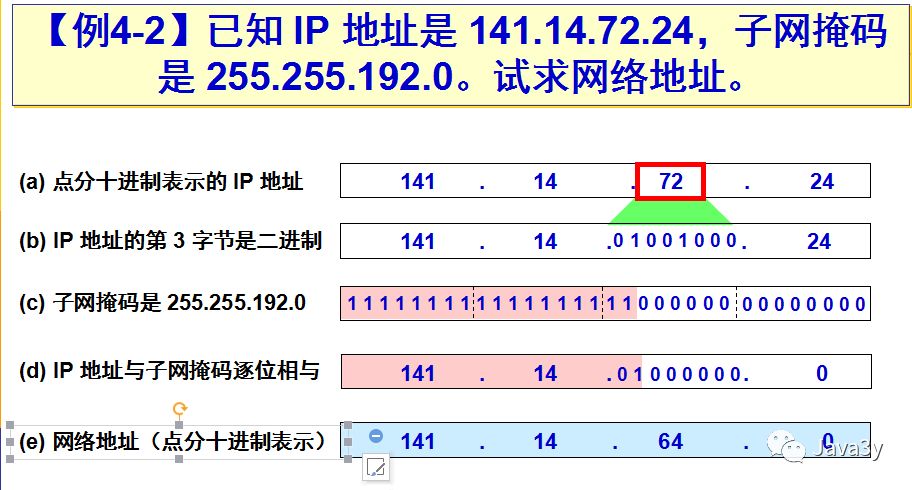Click the value 141 in row (a)

click(x=418, y=182)
